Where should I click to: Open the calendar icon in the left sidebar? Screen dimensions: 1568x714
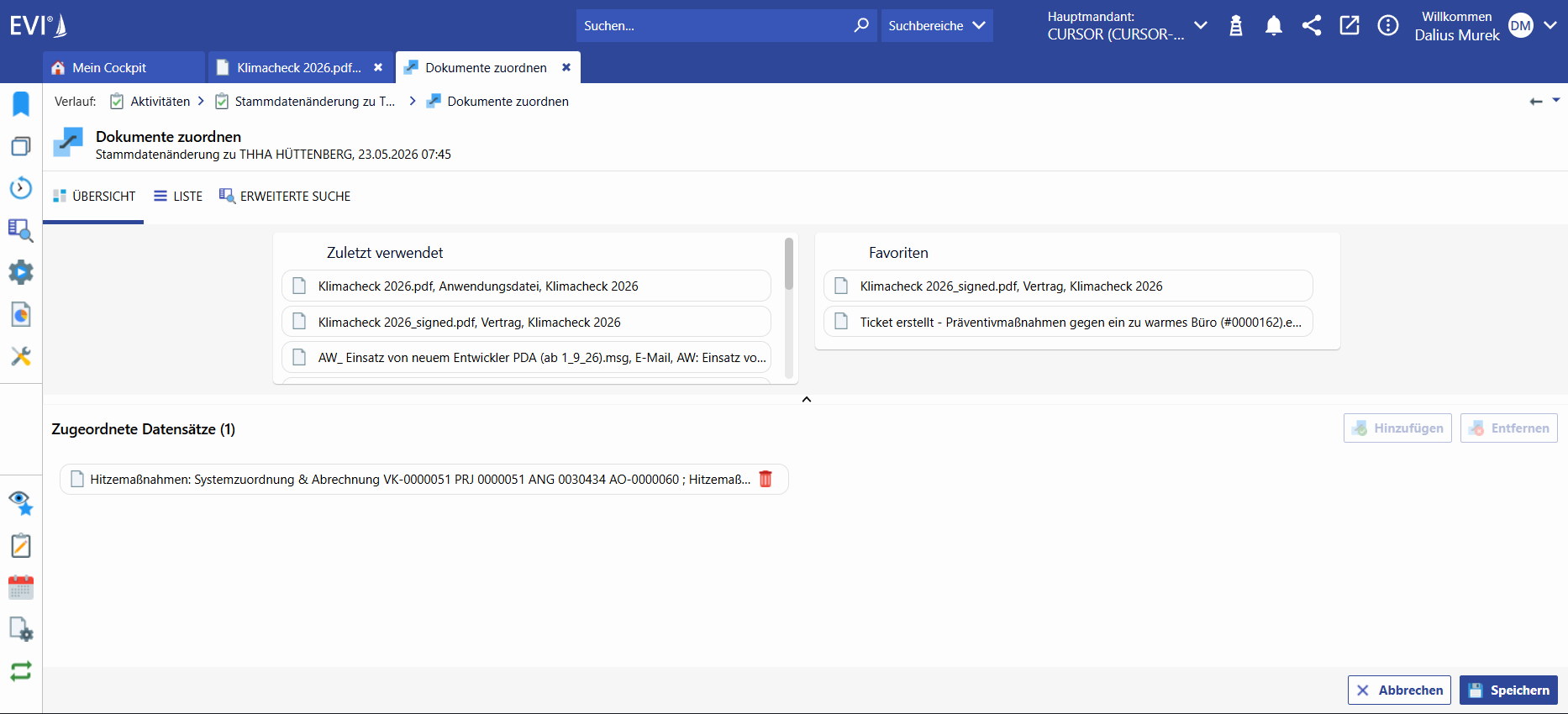tap(21, 587)
